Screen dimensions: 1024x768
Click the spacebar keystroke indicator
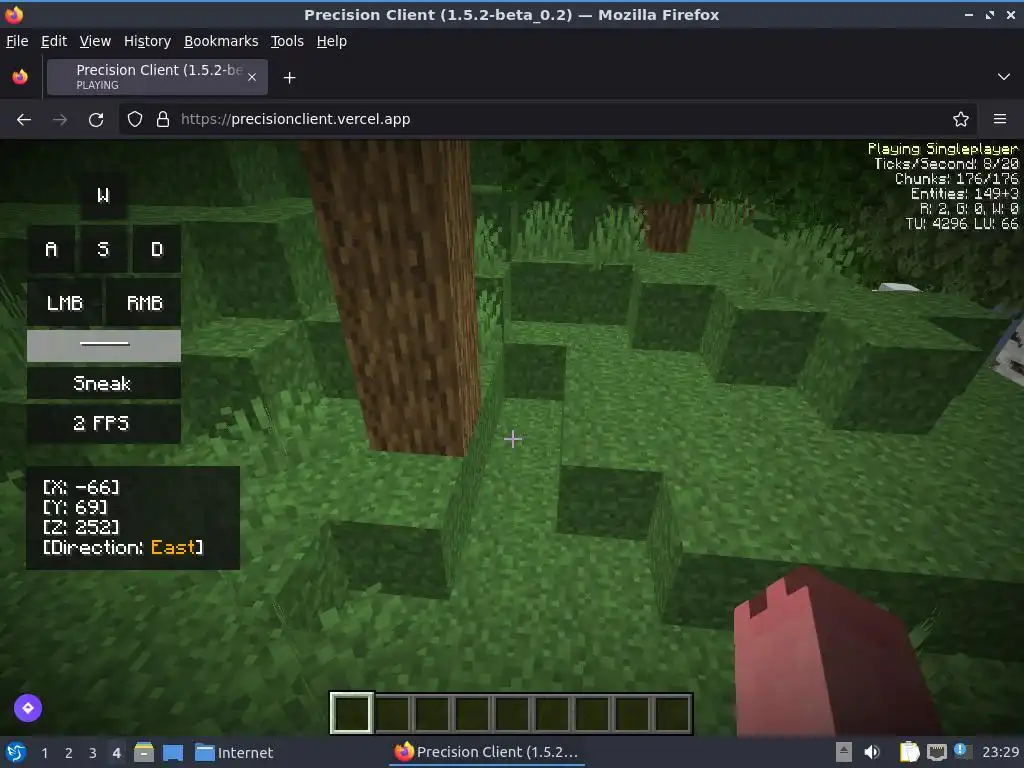104,345
